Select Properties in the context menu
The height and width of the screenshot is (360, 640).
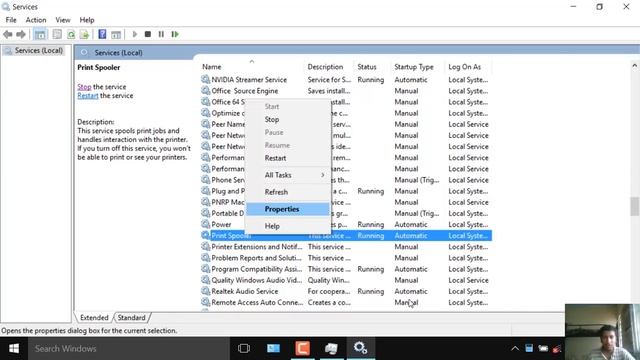[x=288, y=209]
